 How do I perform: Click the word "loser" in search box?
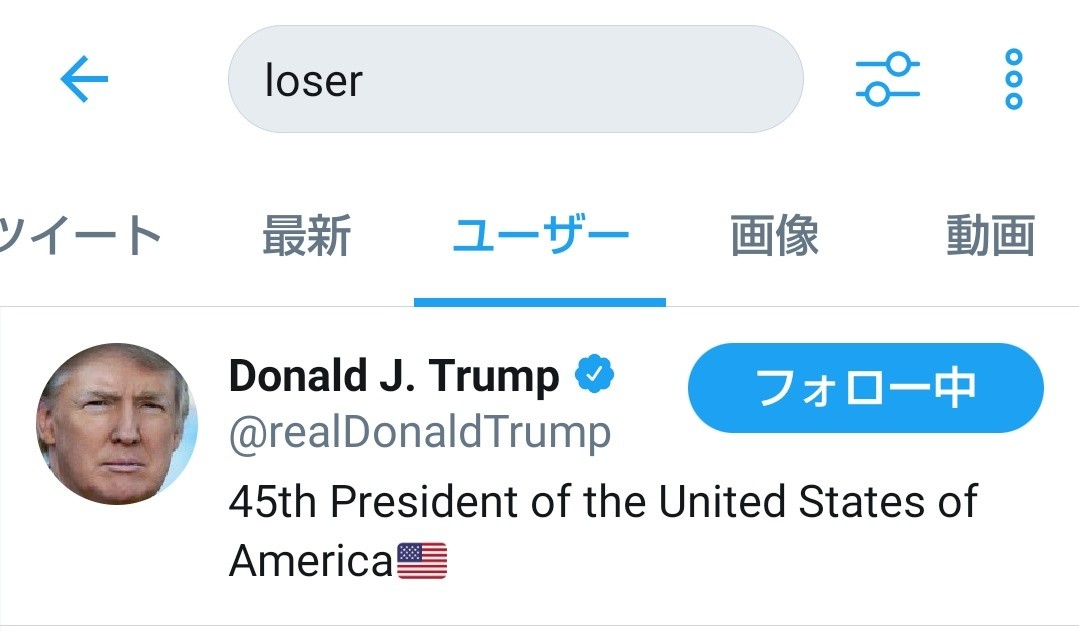tap(313, 81)
